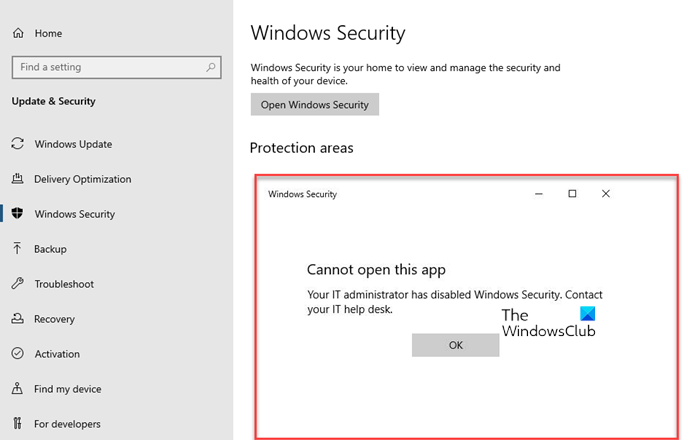This screenshot has width=700, height=440.
Task: Click the Home icon in sidebar
Action: (x=18, y=34)
